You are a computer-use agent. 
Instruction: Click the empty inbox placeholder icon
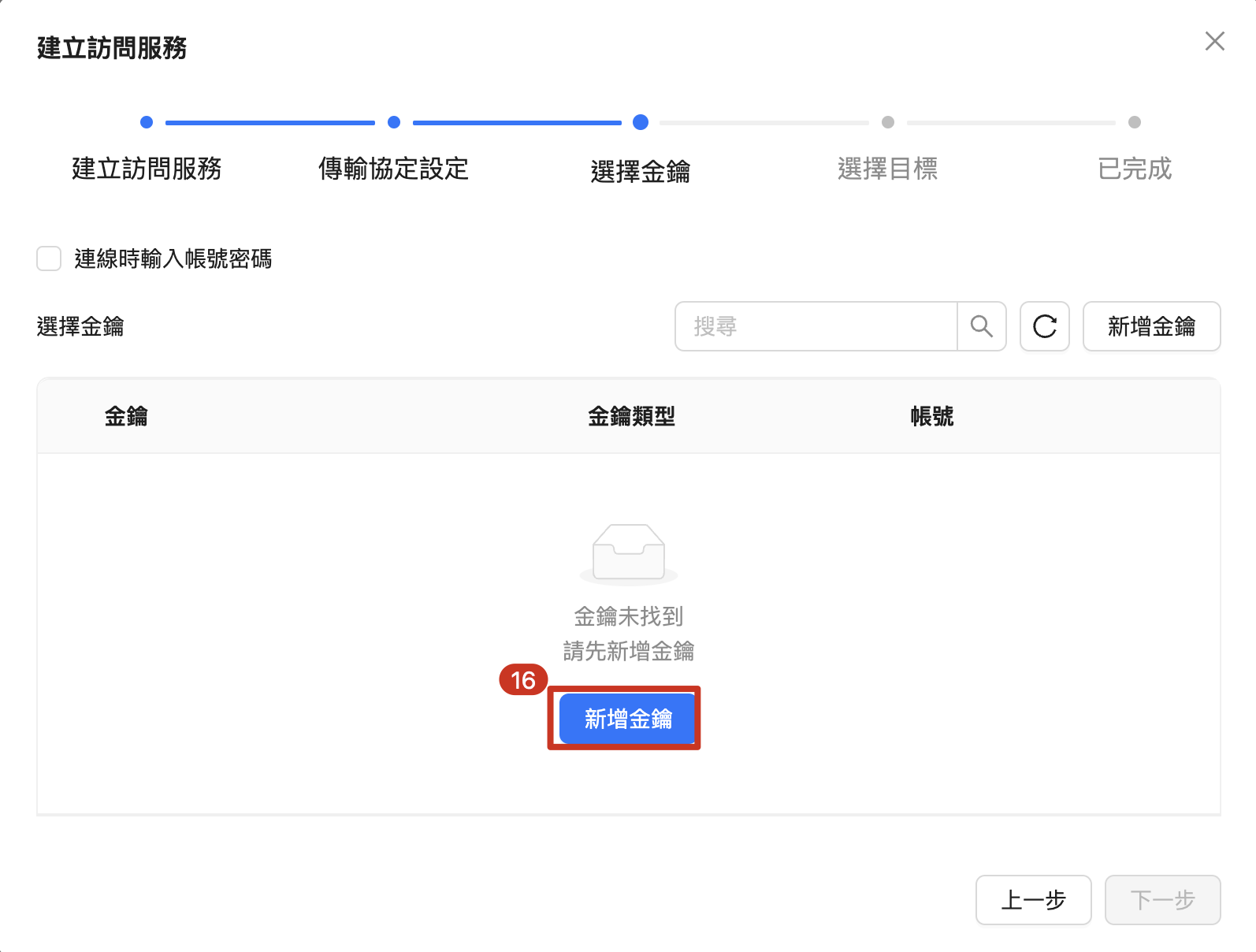coord(628,553)
